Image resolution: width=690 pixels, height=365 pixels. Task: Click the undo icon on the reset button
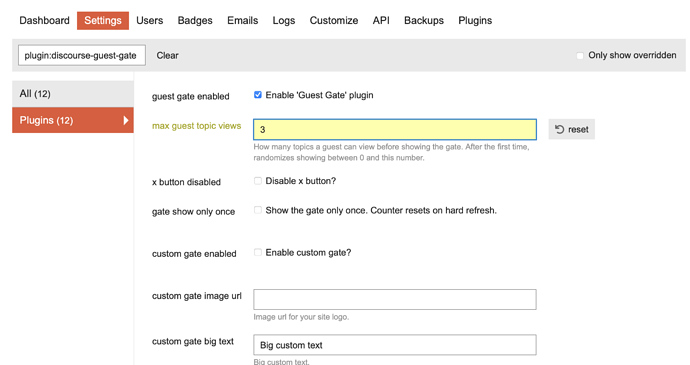(x=559, y=129)
